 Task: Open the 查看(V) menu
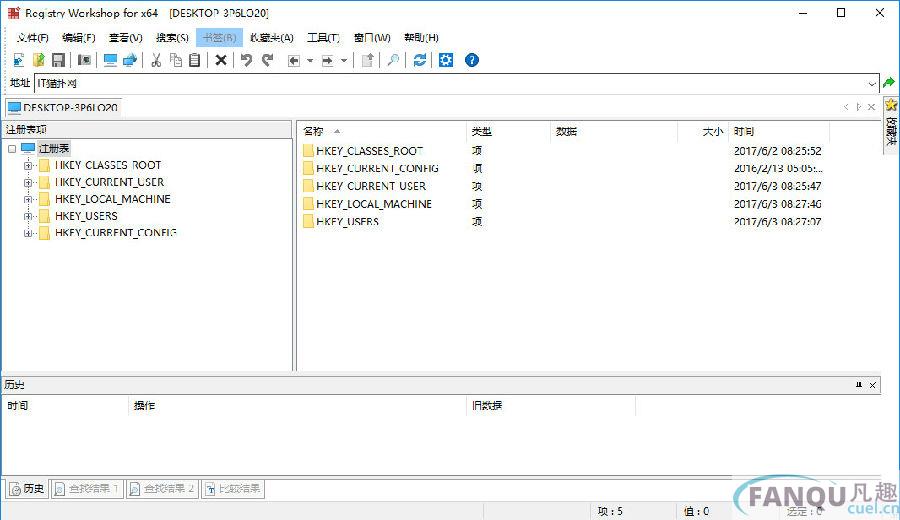point(126,38)
